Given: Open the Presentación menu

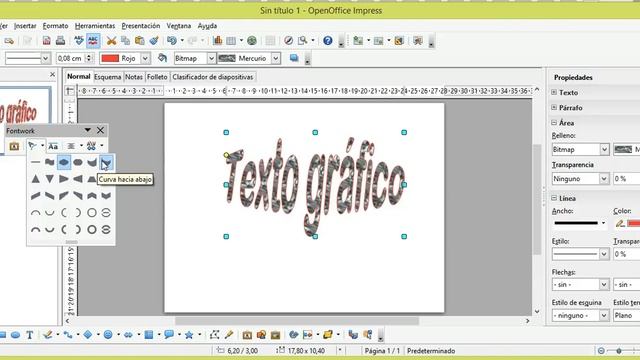Looking at the screenshot, I should pyautogui.click(x=141, y=26).
